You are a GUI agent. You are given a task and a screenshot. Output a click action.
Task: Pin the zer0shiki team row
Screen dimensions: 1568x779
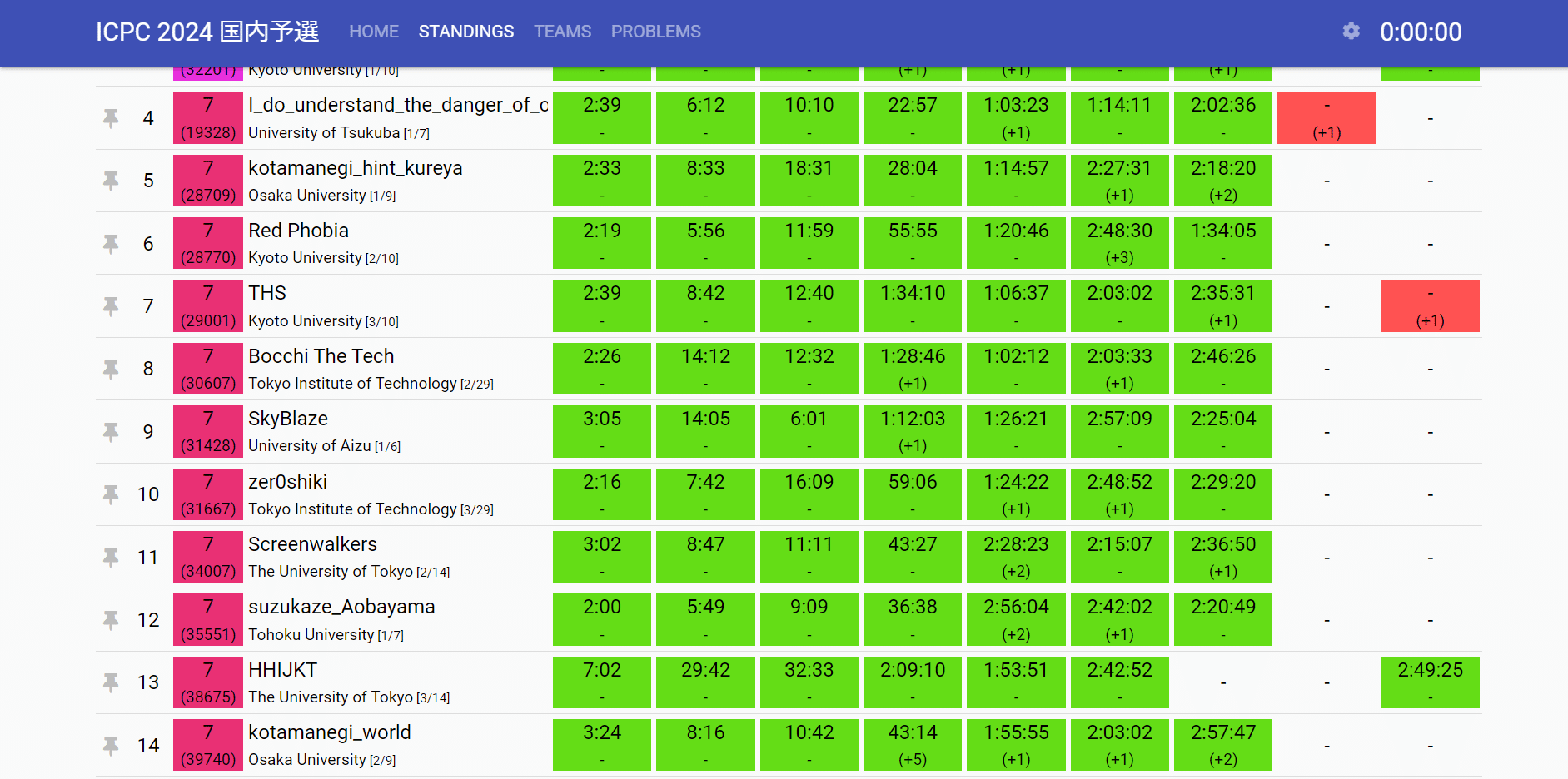click(x=111, y=494)
